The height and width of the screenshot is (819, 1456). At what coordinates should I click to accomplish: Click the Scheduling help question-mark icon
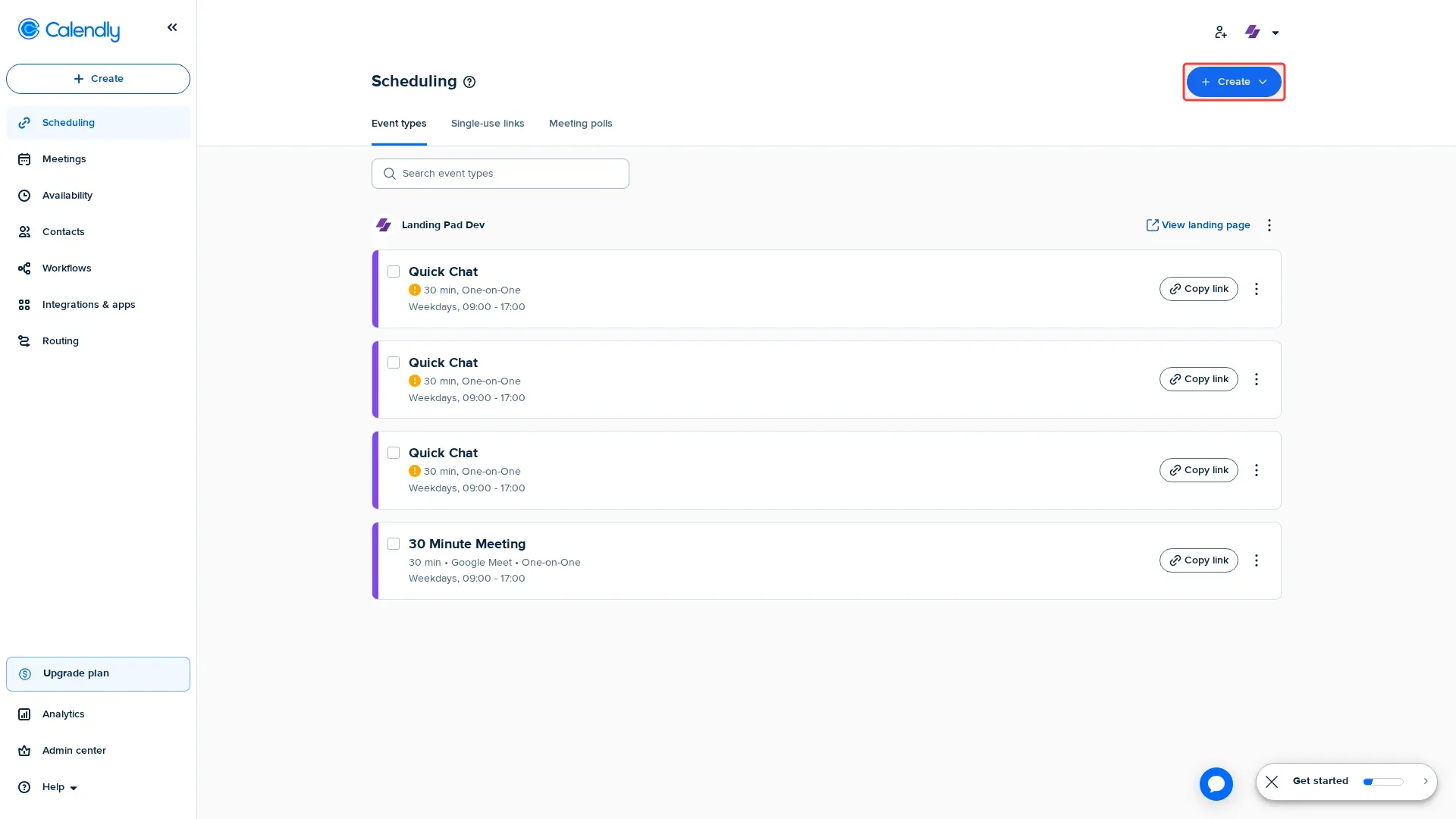469,82
